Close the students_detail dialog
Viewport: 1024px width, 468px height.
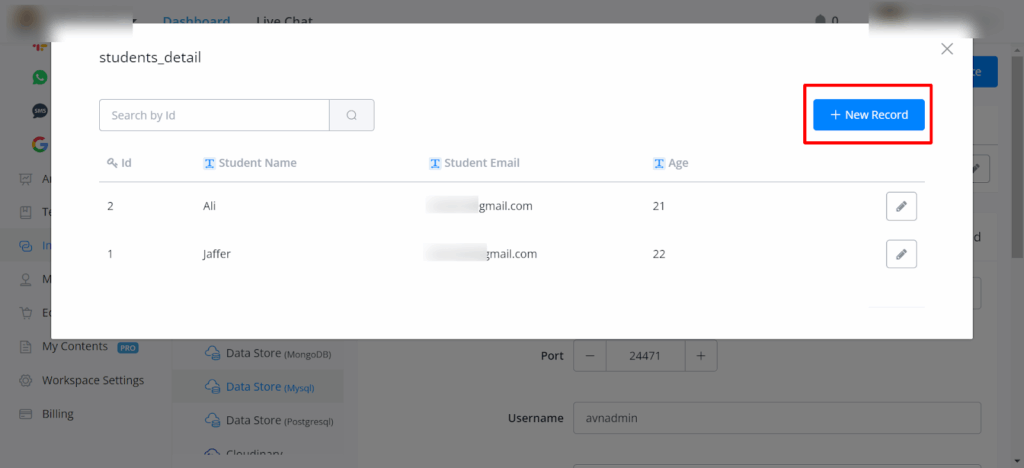point(947,49)
